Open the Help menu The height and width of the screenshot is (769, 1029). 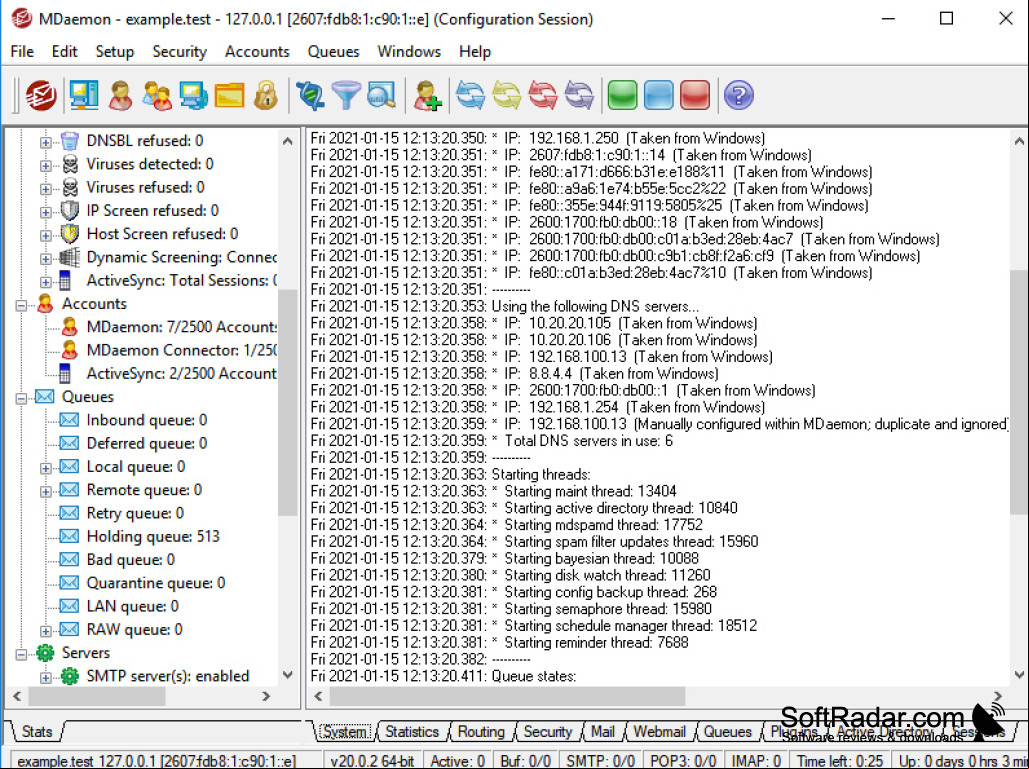tap(474, 51)
